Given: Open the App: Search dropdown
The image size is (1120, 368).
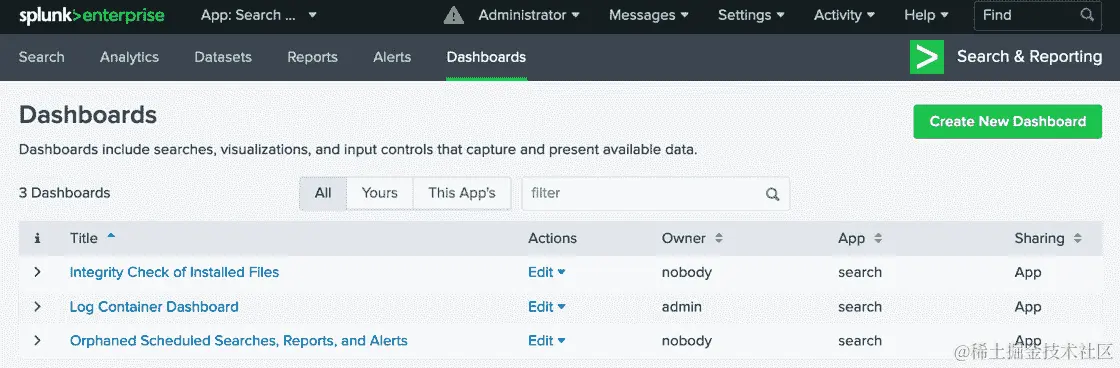Looking at the screenshot, I should point(259,15).
